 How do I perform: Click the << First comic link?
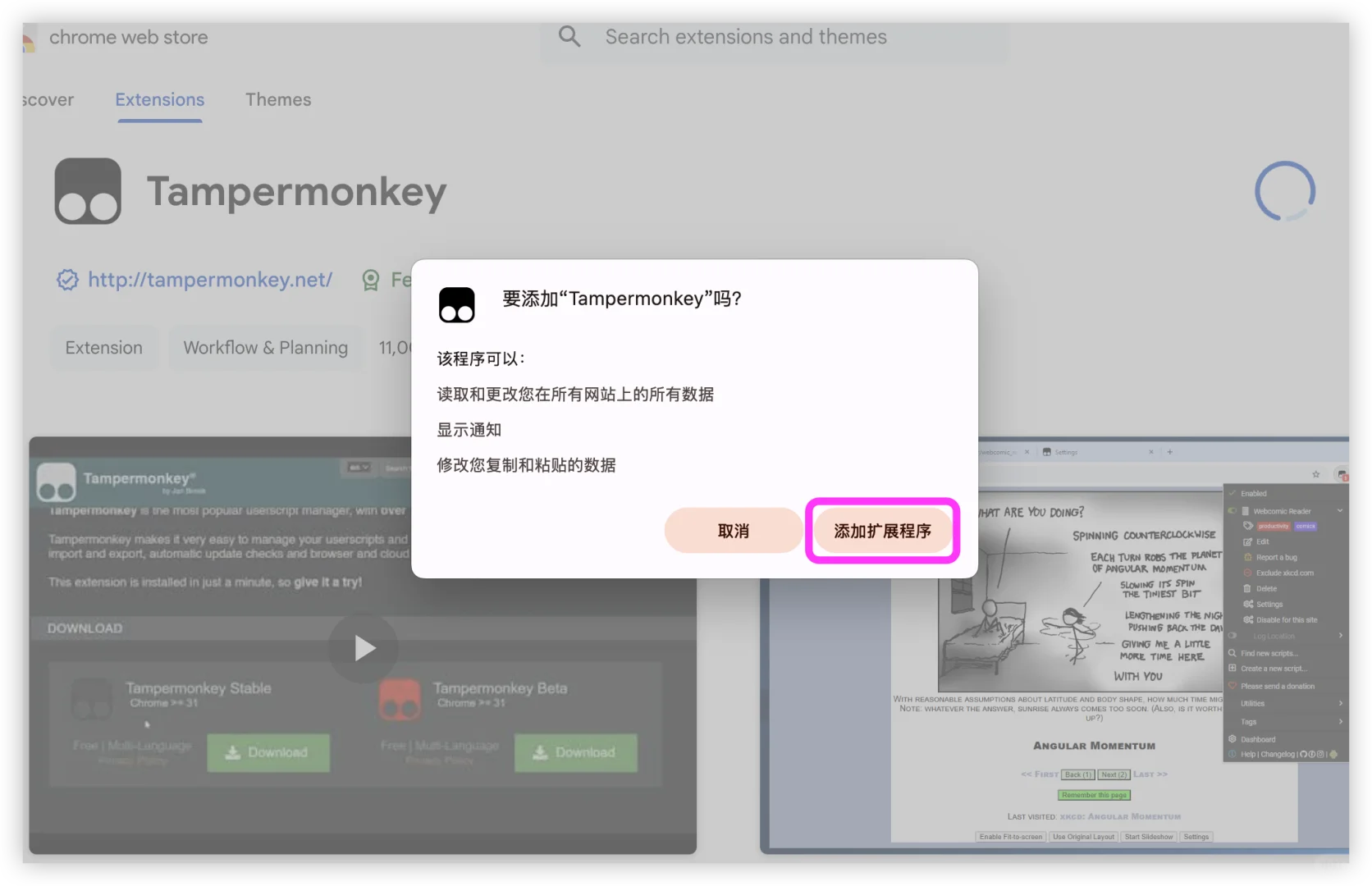1040,774
